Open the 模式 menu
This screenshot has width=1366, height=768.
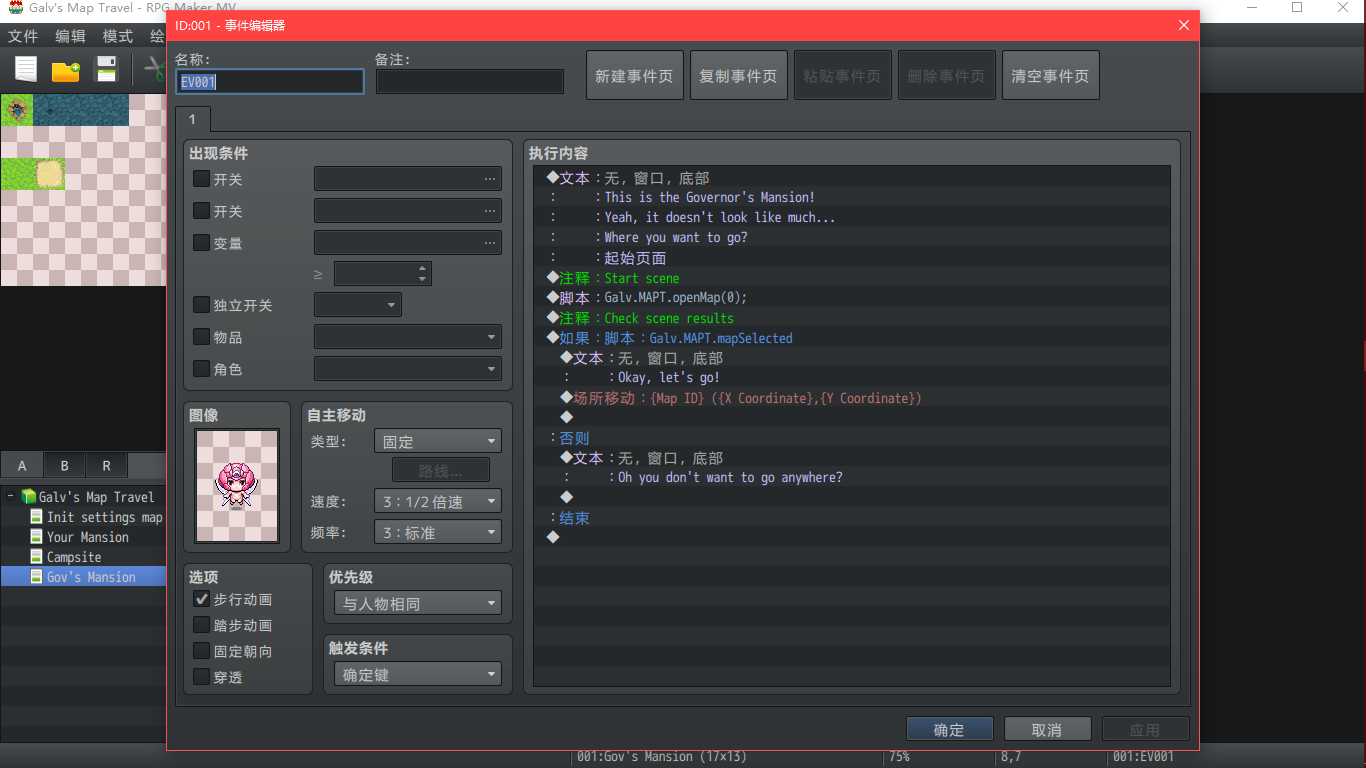(118, 36)
